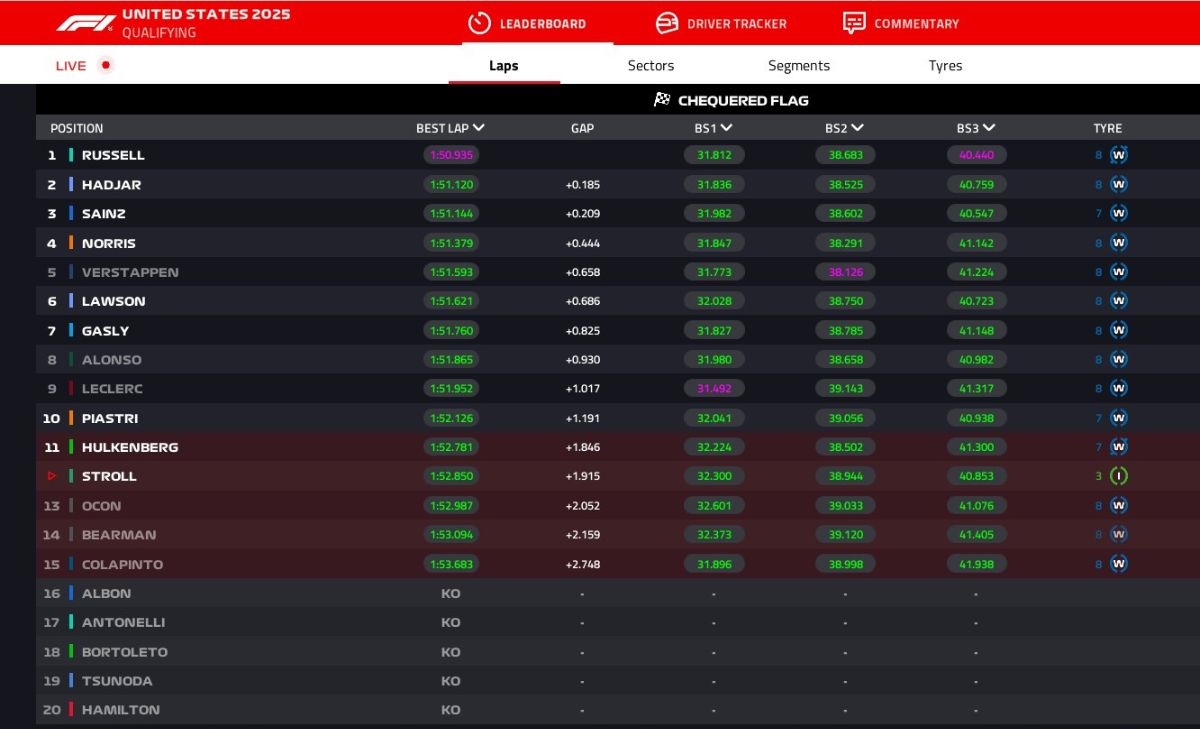
Task: Click the Driver Tracker helmet icon
Action: click(667, 23)
